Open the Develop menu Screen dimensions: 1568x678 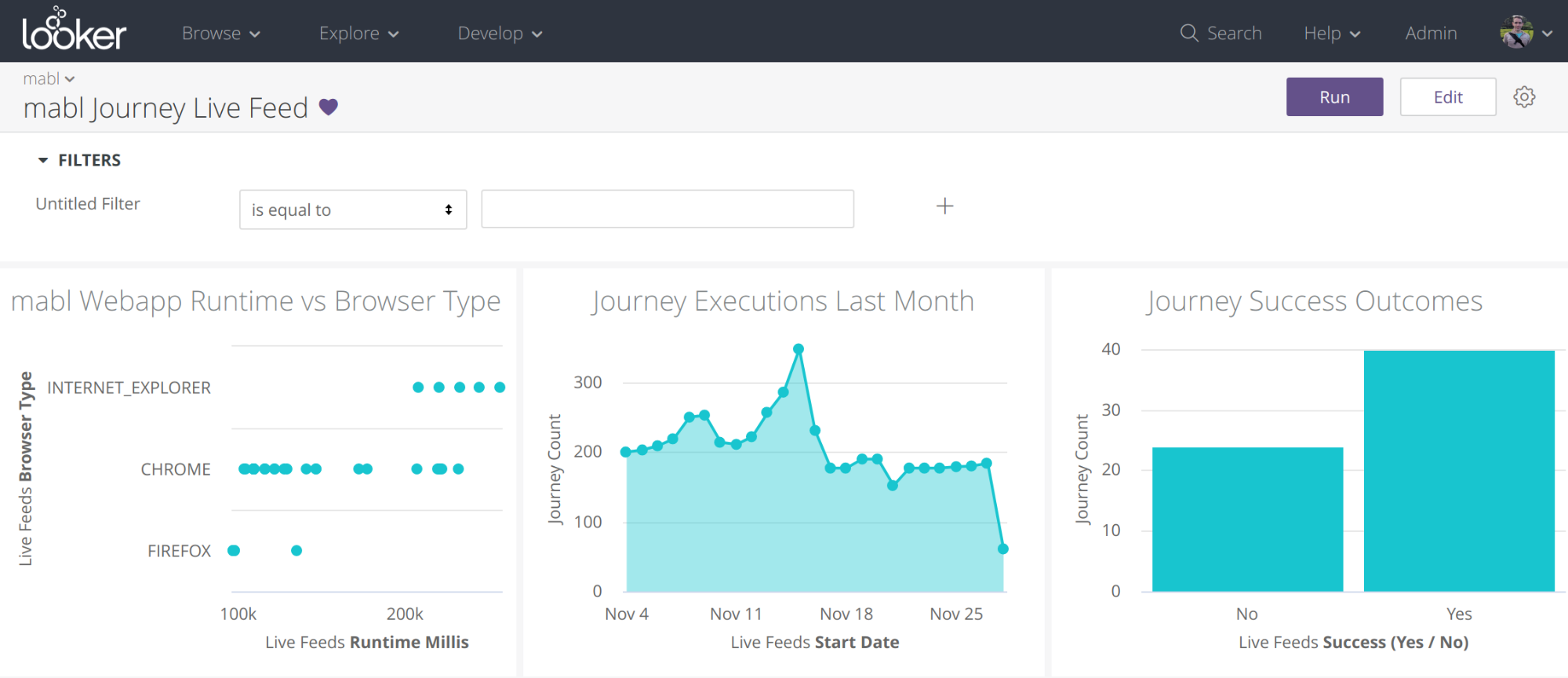500,33
